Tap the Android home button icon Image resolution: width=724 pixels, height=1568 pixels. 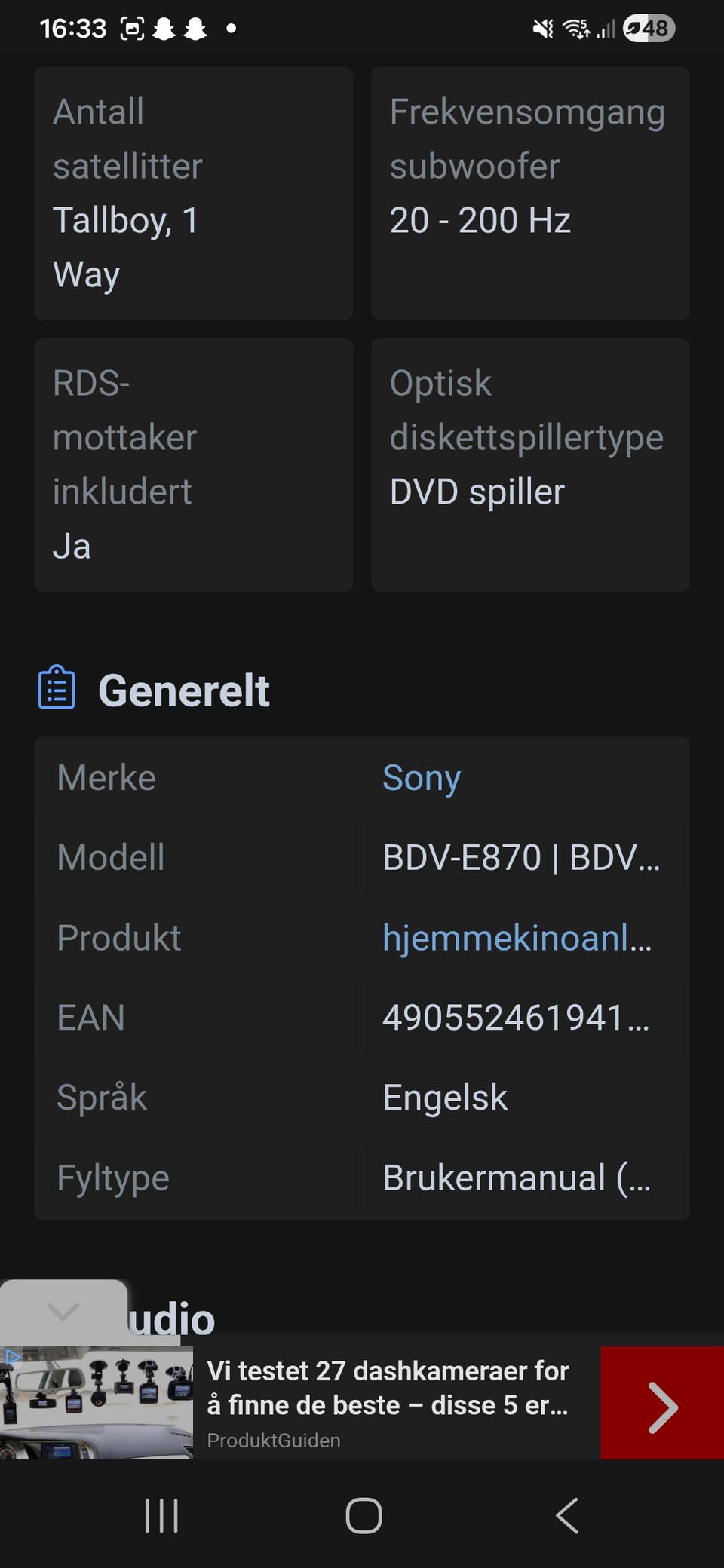[x=364, y=1515]
